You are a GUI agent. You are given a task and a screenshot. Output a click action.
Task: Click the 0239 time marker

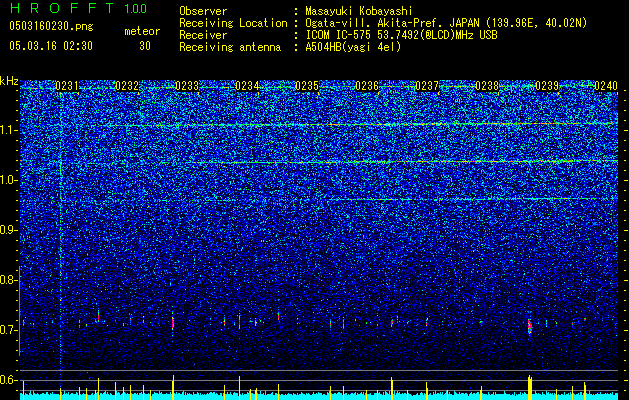[547, 86]
